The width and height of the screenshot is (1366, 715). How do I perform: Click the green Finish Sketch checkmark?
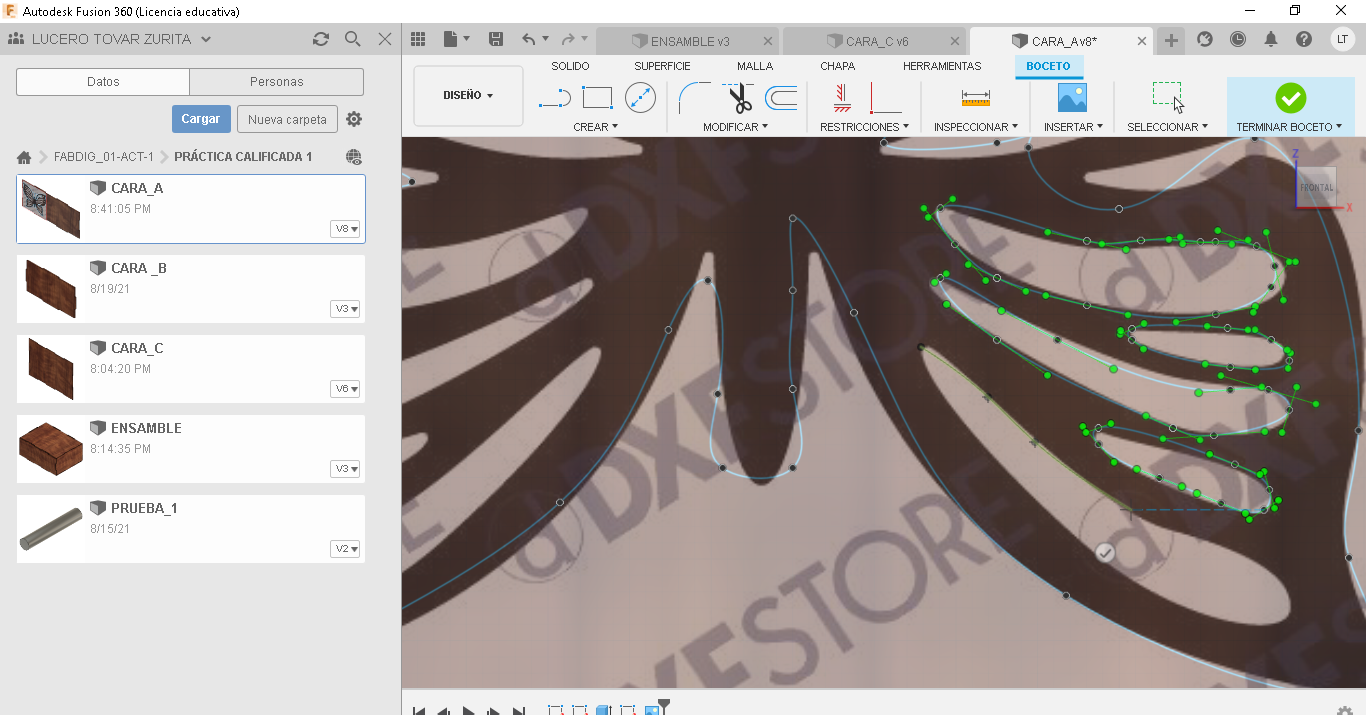(x=1290, y=98)
